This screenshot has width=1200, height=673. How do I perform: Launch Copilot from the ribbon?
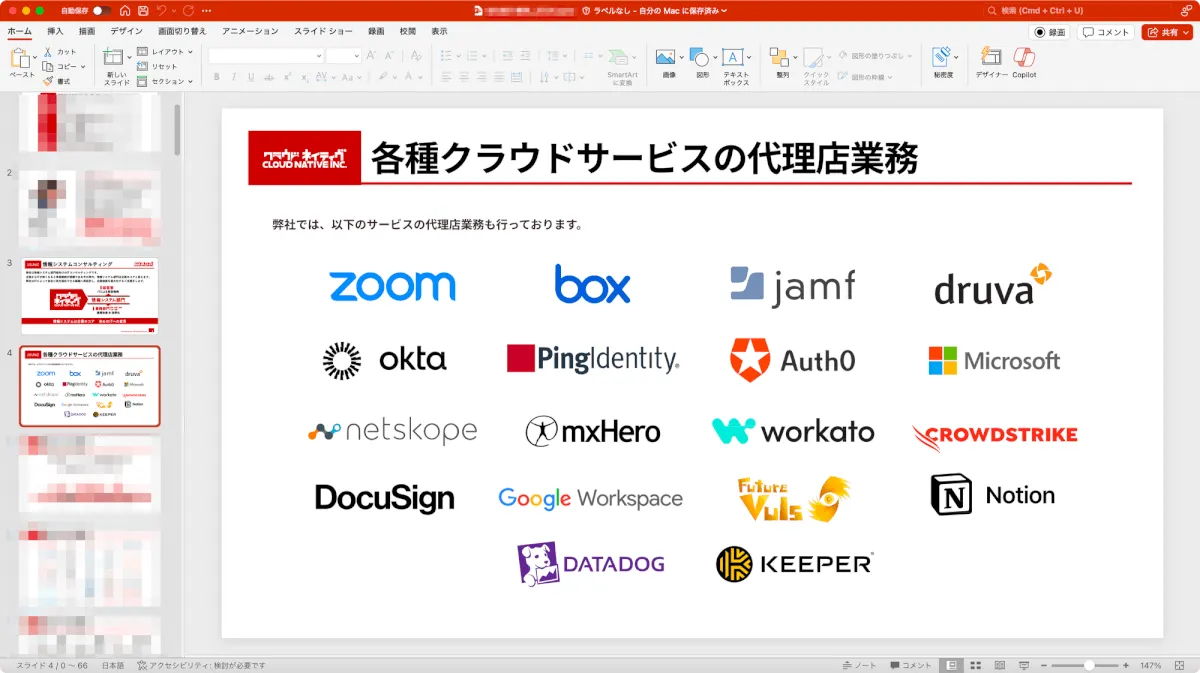point(1024,64)
